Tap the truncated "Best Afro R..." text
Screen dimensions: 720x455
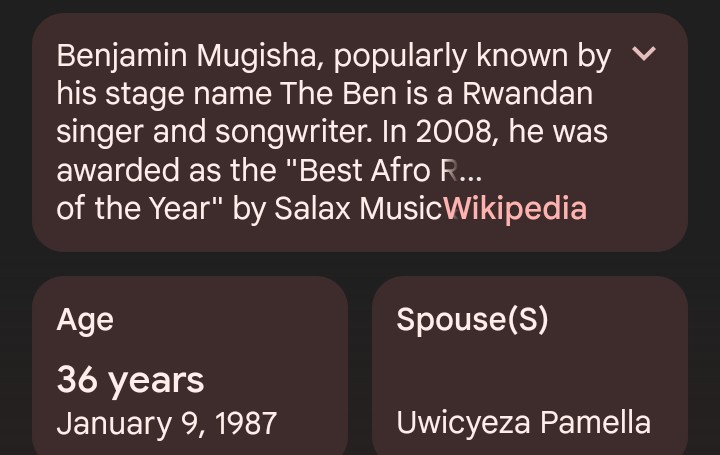click(388, 170)
